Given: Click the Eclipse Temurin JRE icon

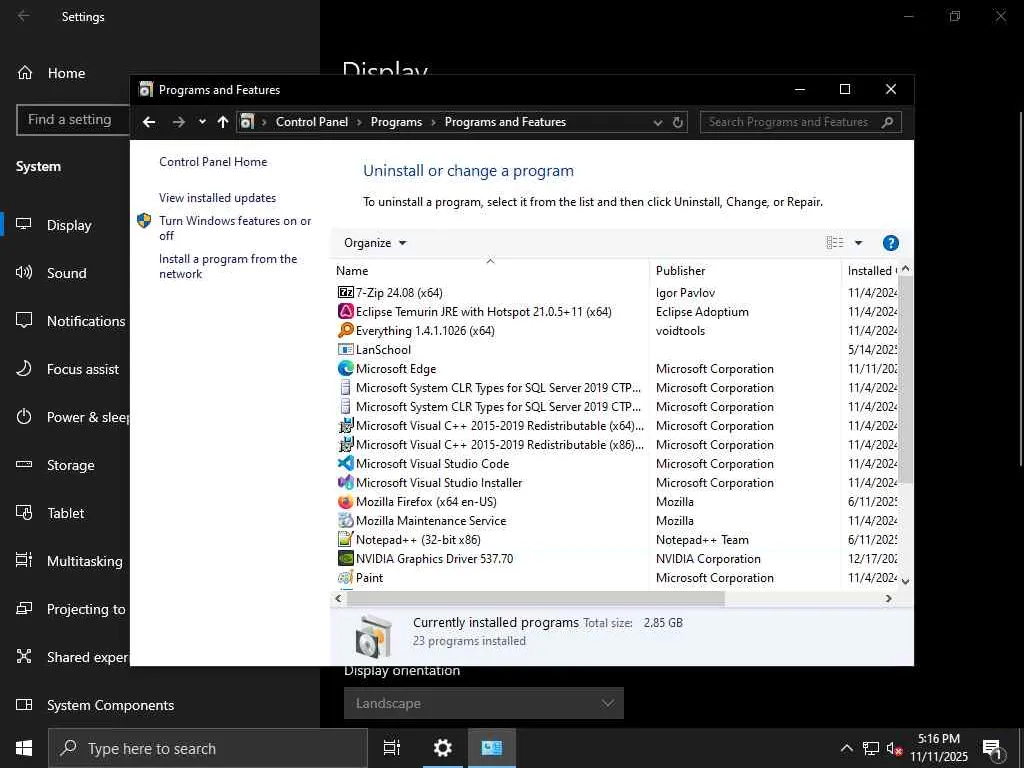Looking at the screenshot, I should click(345, 312).
